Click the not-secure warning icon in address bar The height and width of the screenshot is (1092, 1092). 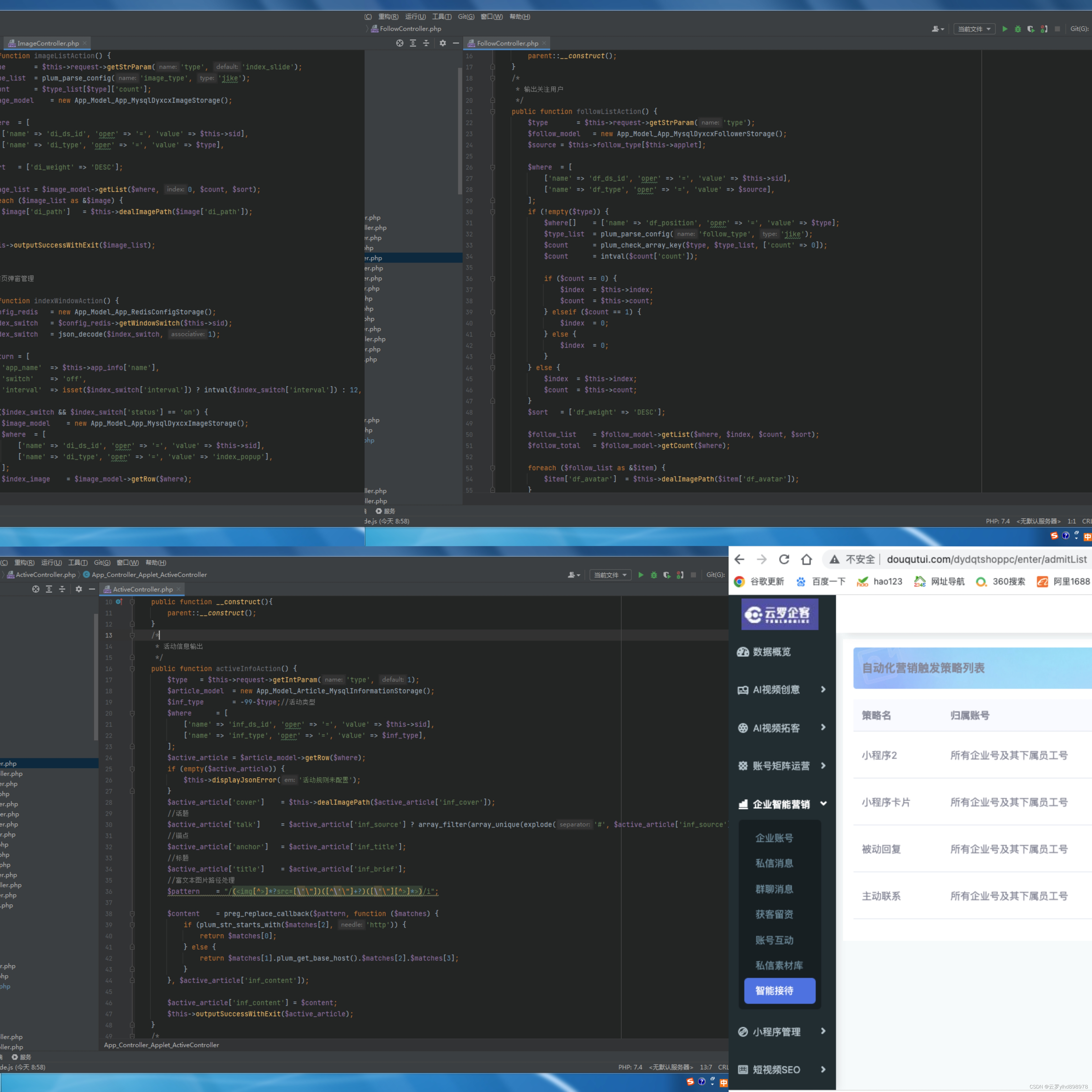(x=834, y=560)
